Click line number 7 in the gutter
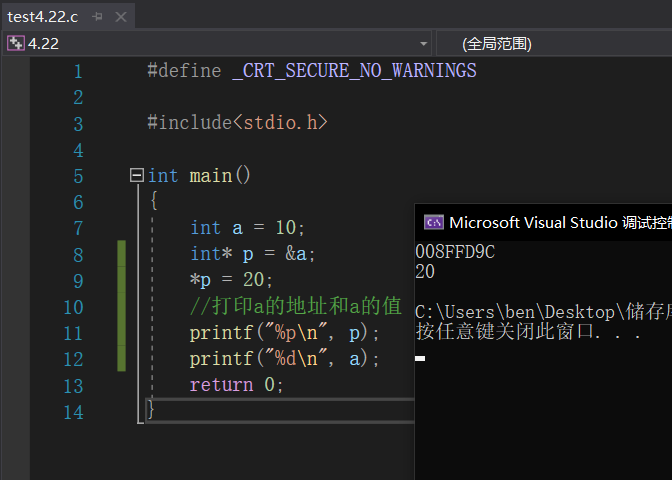The height and width of the screenshot is (480, 672). [78, 228]
